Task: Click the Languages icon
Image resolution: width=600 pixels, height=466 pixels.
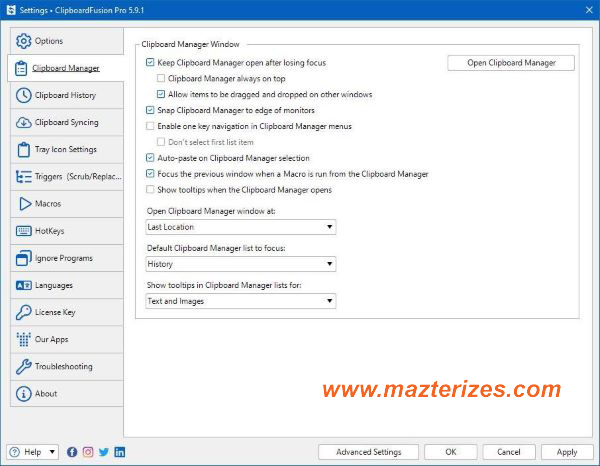Action: pos(23,285)
